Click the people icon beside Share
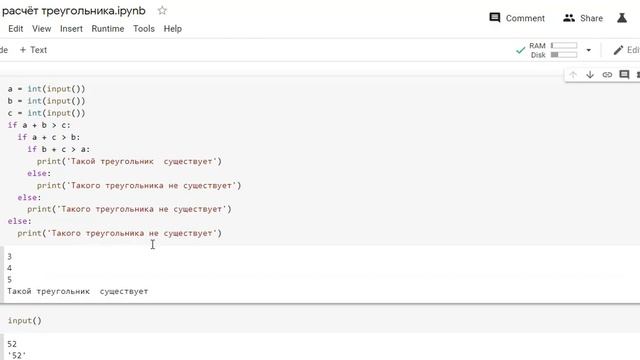The image size is (640, 360). 569,18
